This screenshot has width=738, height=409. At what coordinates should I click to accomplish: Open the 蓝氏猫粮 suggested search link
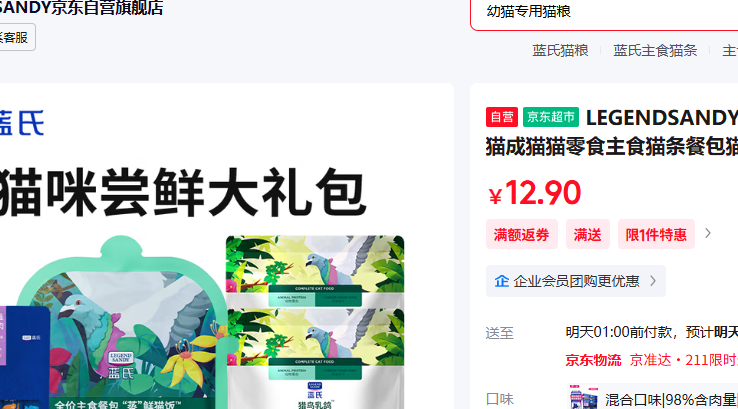560,50
